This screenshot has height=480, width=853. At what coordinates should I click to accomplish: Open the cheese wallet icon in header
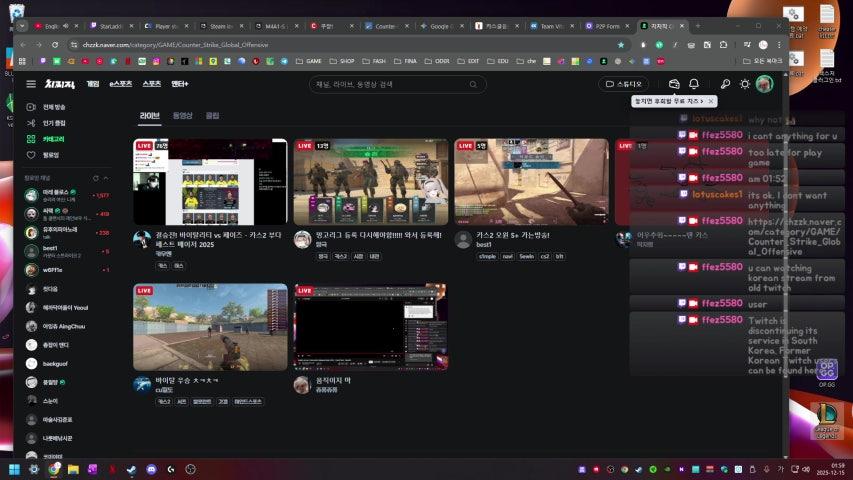pyautogui.click(x=674, y=84)
